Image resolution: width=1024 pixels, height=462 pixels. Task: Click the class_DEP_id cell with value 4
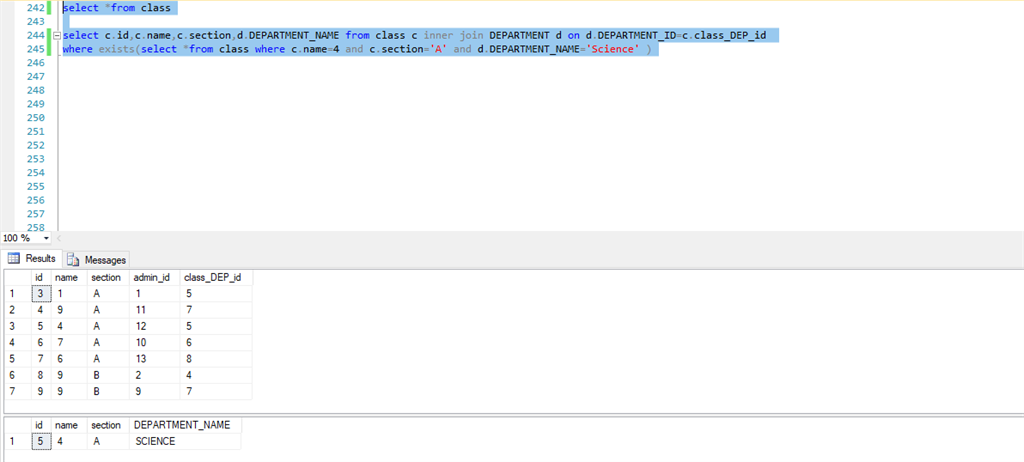tap(216, 376)
